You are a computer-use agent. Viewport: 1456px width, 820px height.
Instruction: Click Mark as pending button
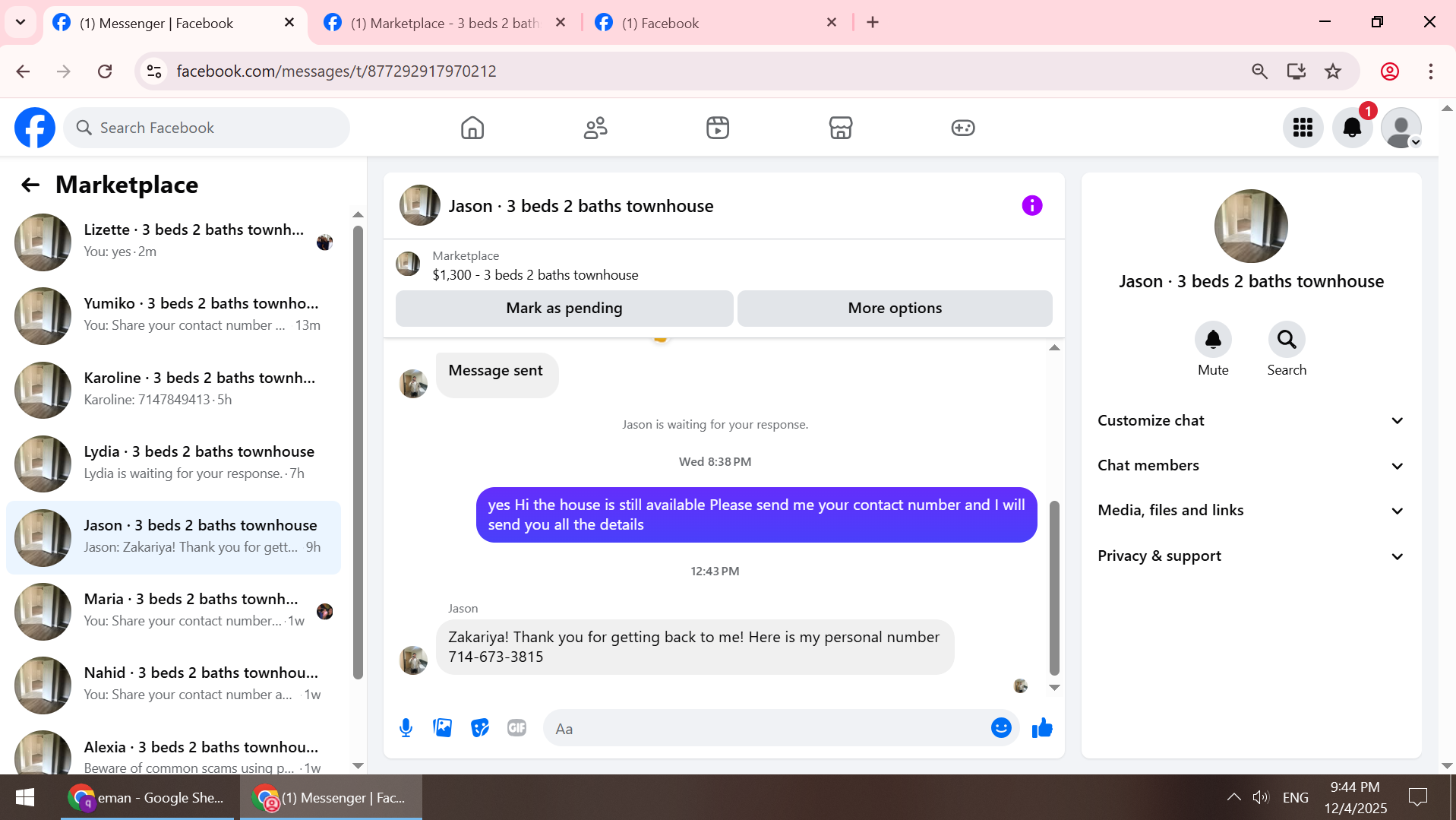(564, 308)
